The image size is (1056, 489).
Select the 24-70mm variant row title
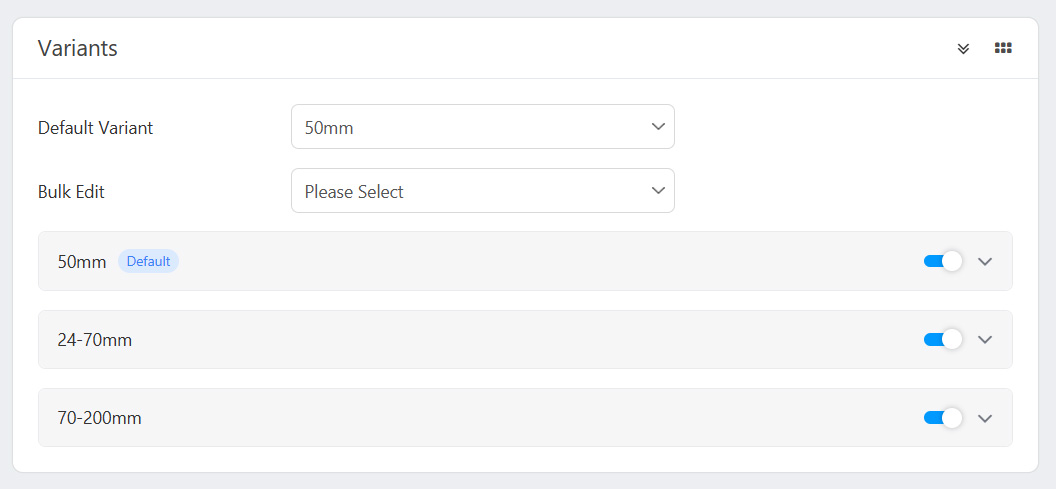(95, 340)
